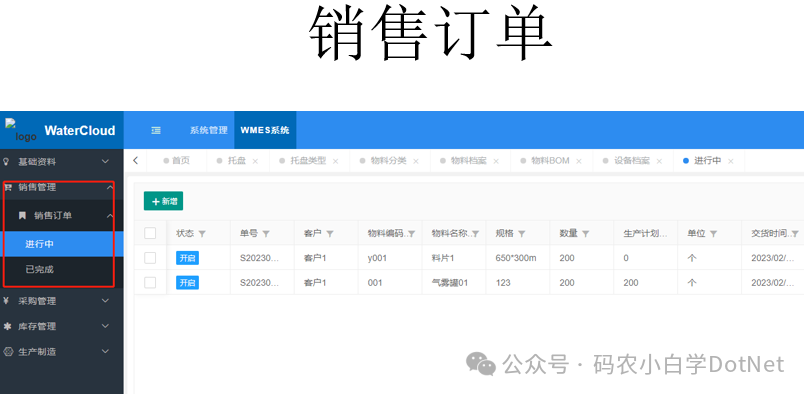Filter the 物料名称 column
This screenshot has width=808, height=396.
click(476, 234)
